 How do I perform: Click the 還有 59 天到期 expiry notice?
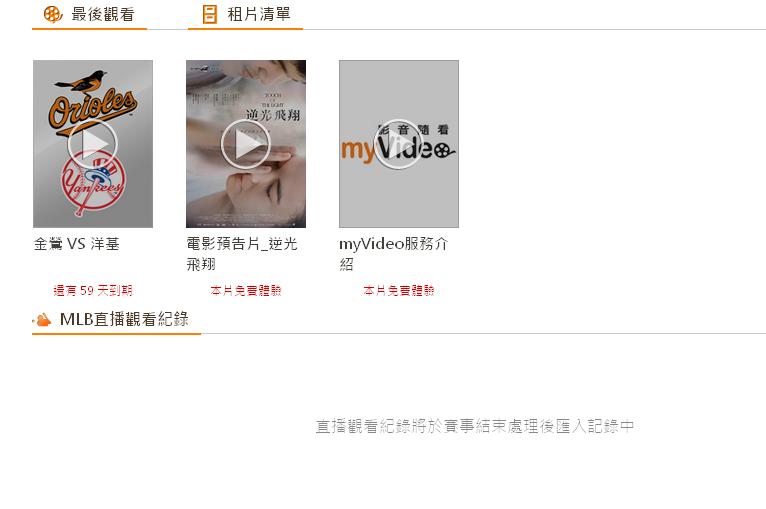(93, 291)
